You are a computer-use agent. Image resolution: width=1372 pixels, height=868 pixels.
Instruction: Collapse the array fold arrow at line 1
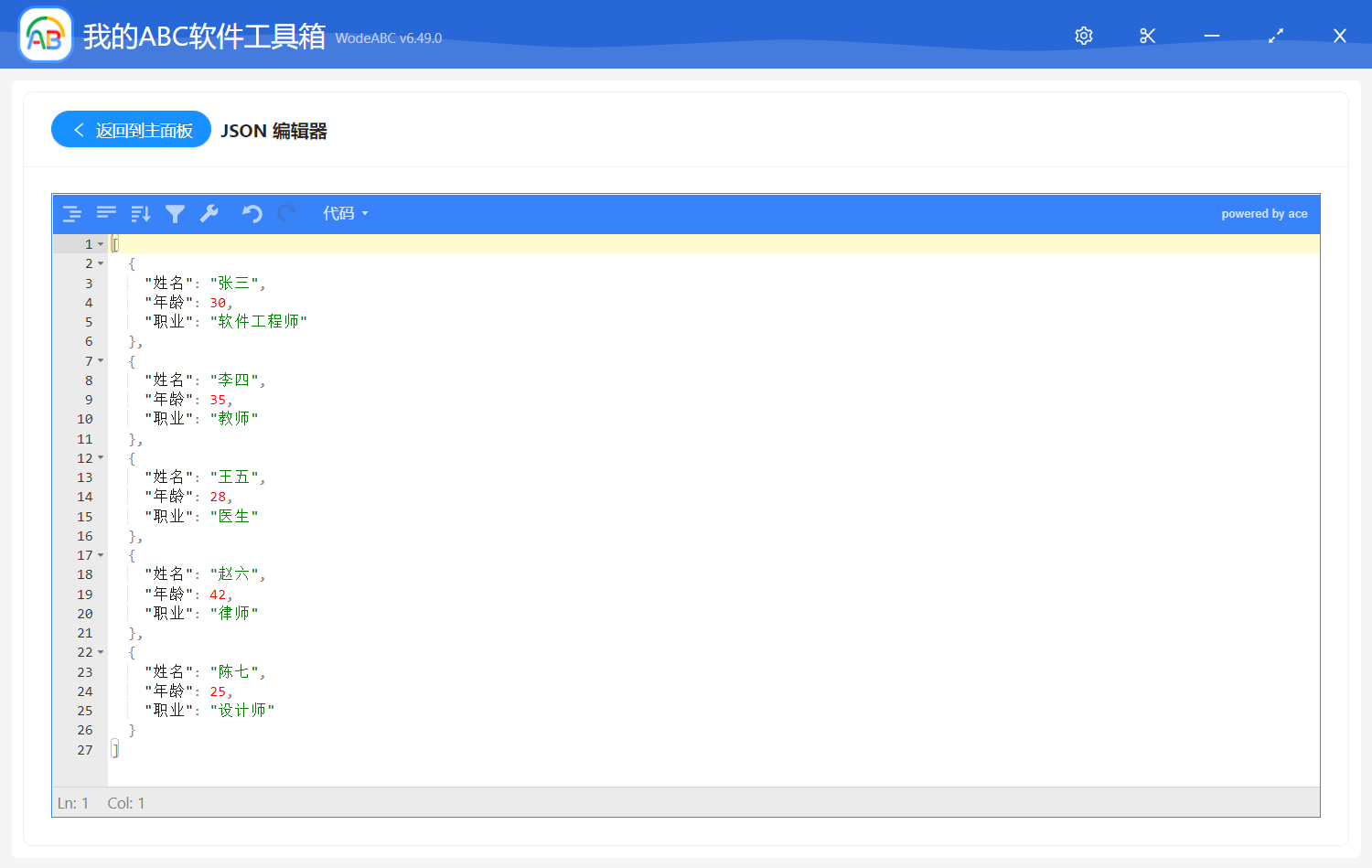(101, 244)
